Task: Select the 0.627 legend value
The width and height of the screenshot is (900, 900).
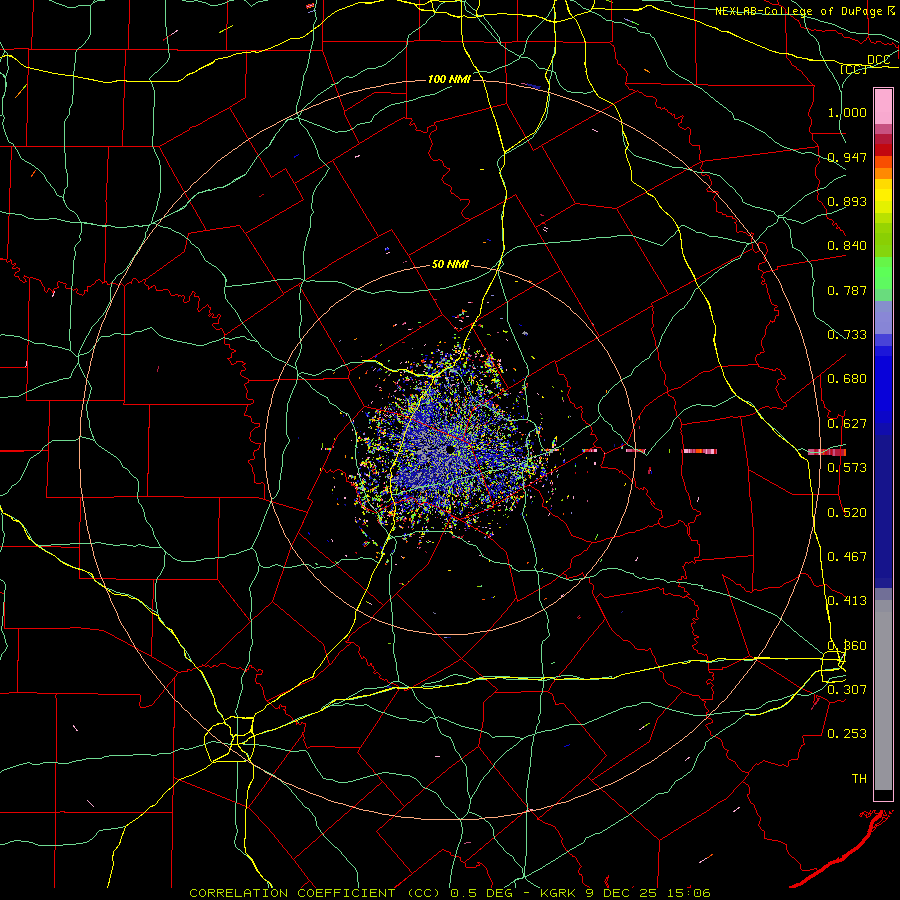Action: click(847, 424)
